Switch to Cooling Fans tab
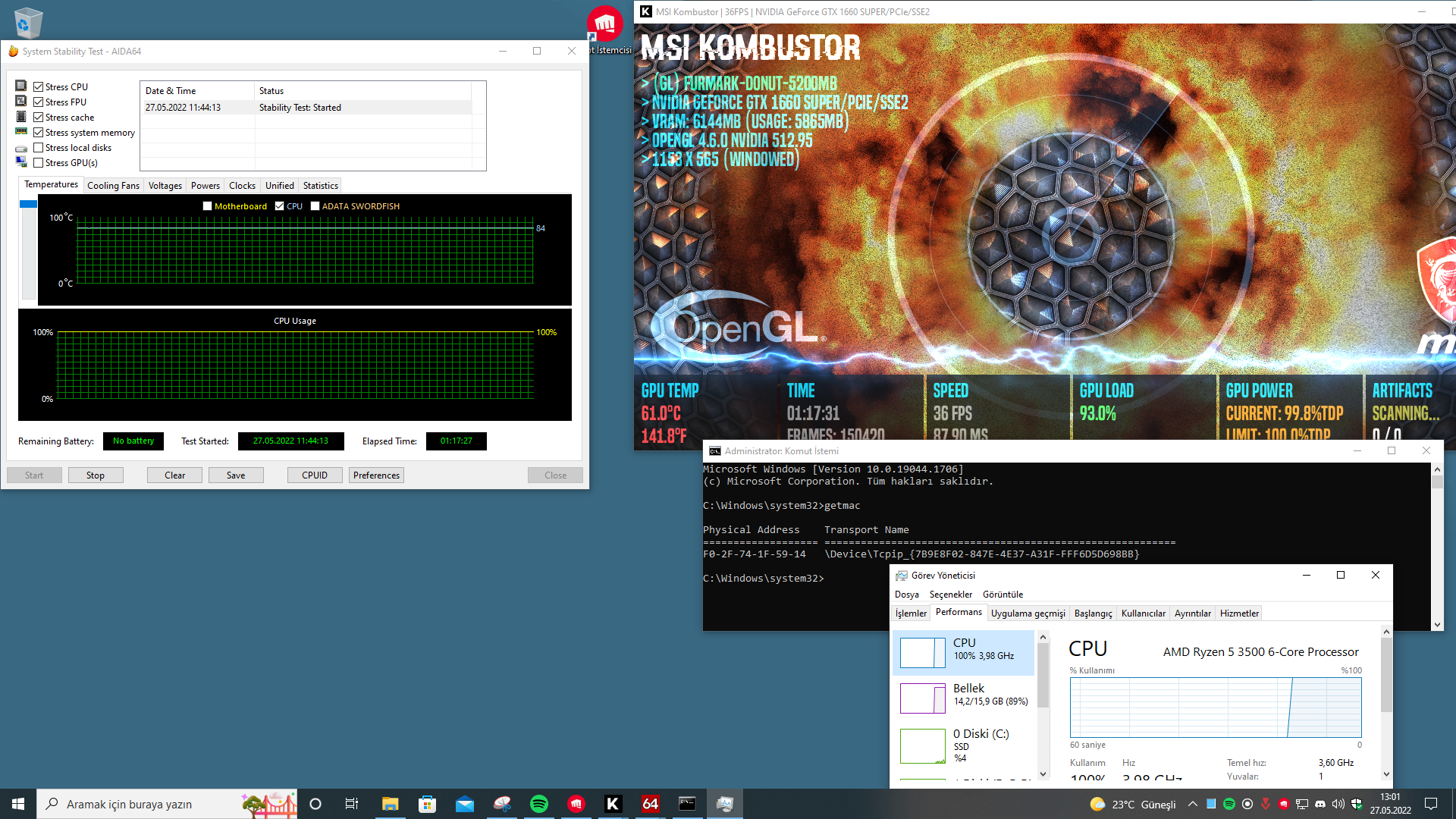This screenshot has height=819, width=1456. coord(113,186)
